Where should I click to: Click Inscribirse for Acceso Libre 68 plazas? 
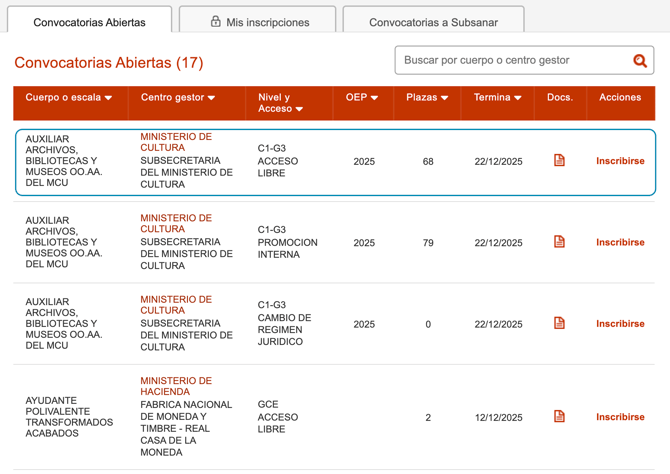[620, 161]
